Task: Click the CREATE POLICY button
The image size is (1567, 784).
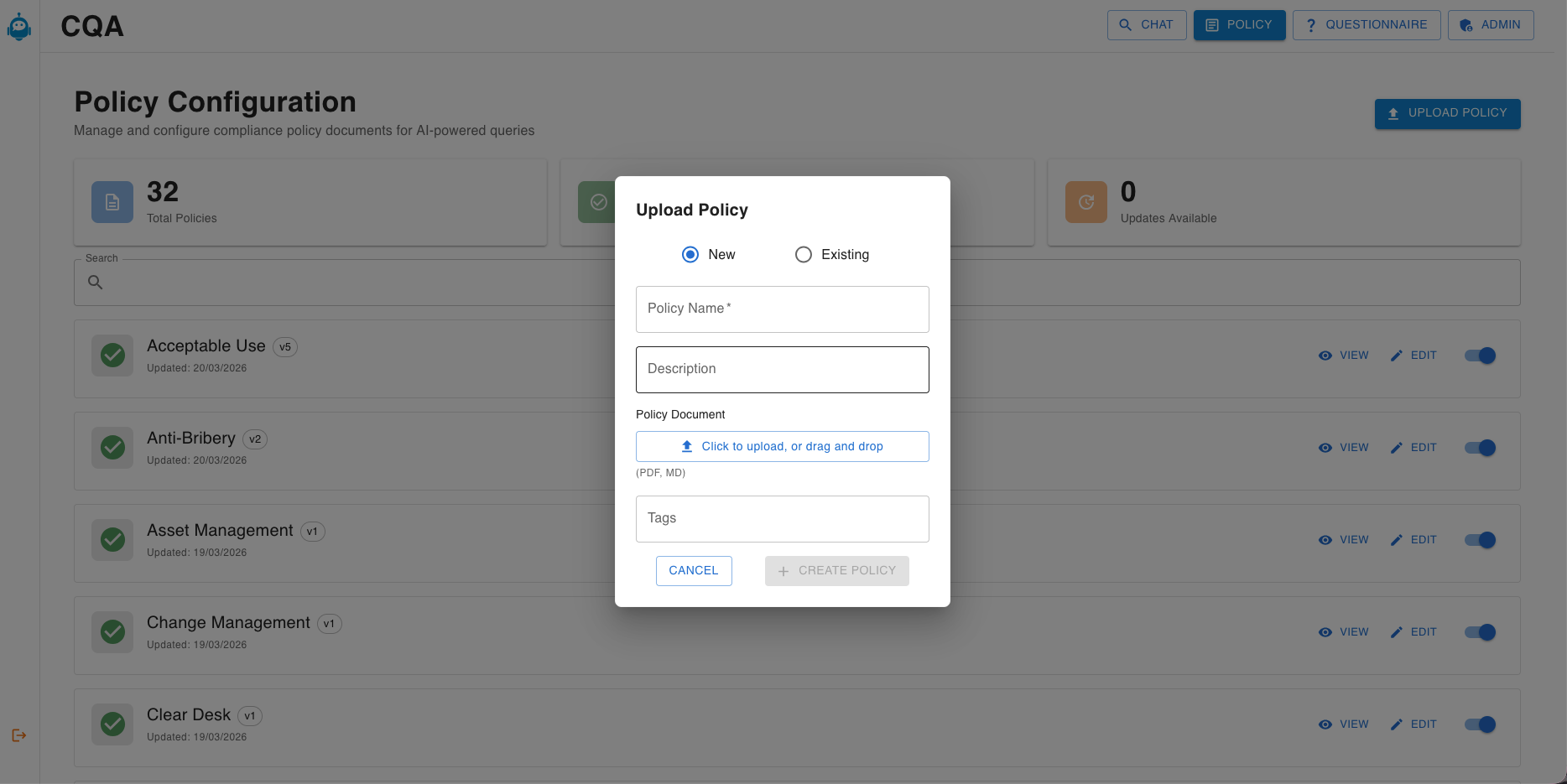Action: (836, 570)
